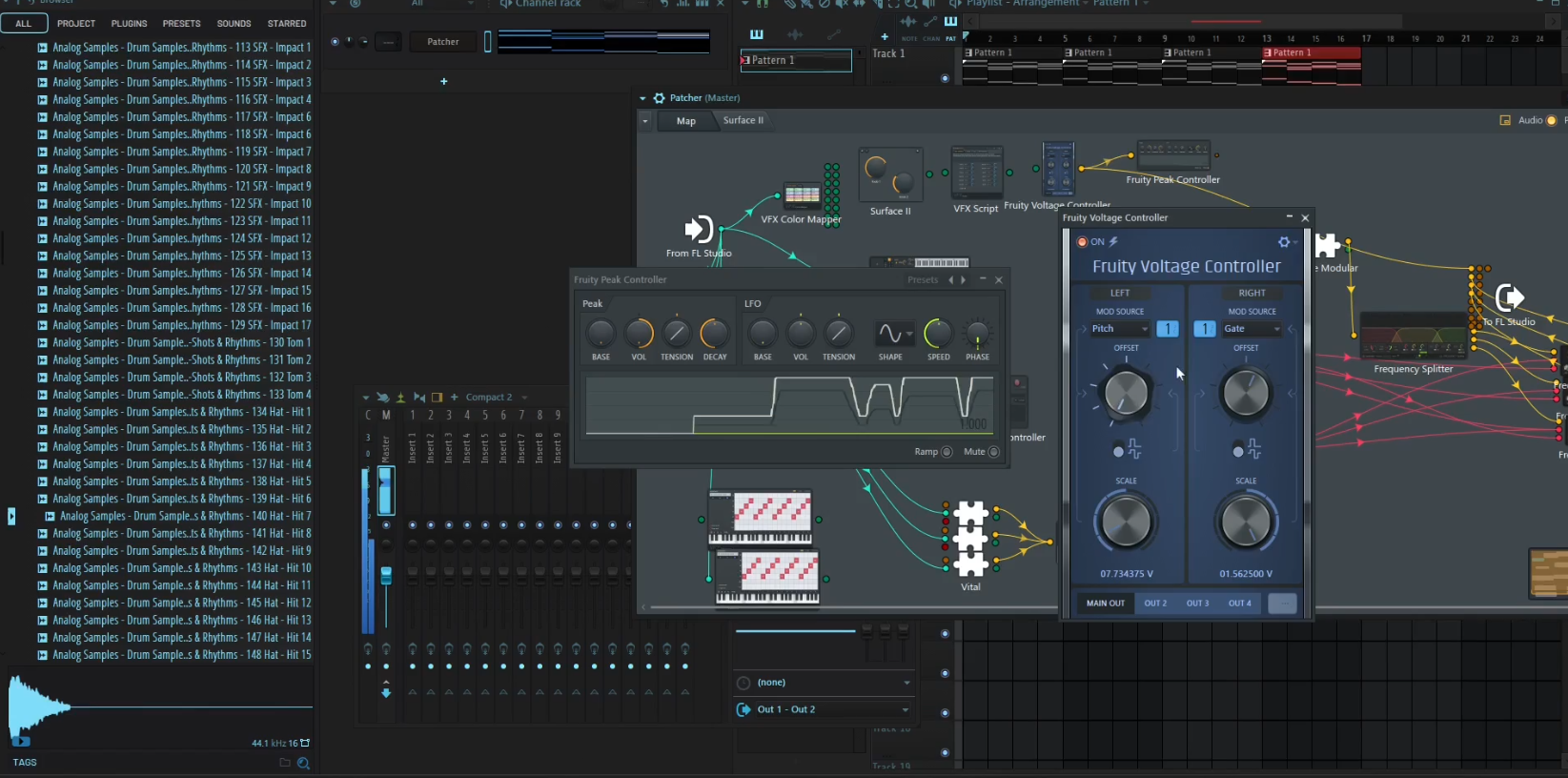Open the Gate mod source dropdown

(1252, 329)
